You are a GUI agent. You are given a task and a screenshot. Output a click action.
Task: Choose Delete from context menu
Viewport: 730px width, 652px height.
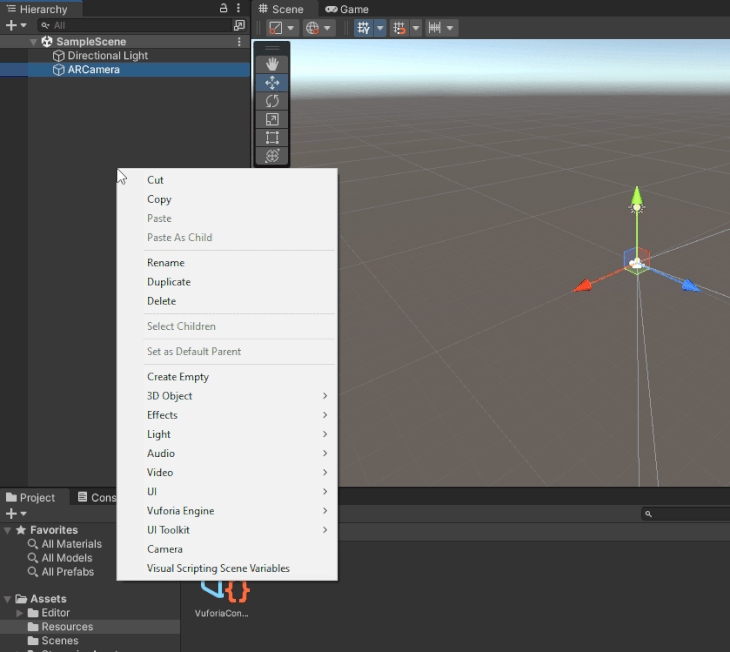tap(227, 301)
